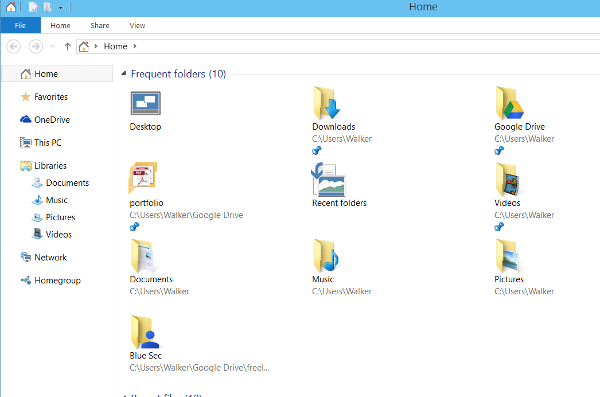Select Pictures library in navigation pane
The width and height of the screenshot is (600, 397).
click(60, 217)
